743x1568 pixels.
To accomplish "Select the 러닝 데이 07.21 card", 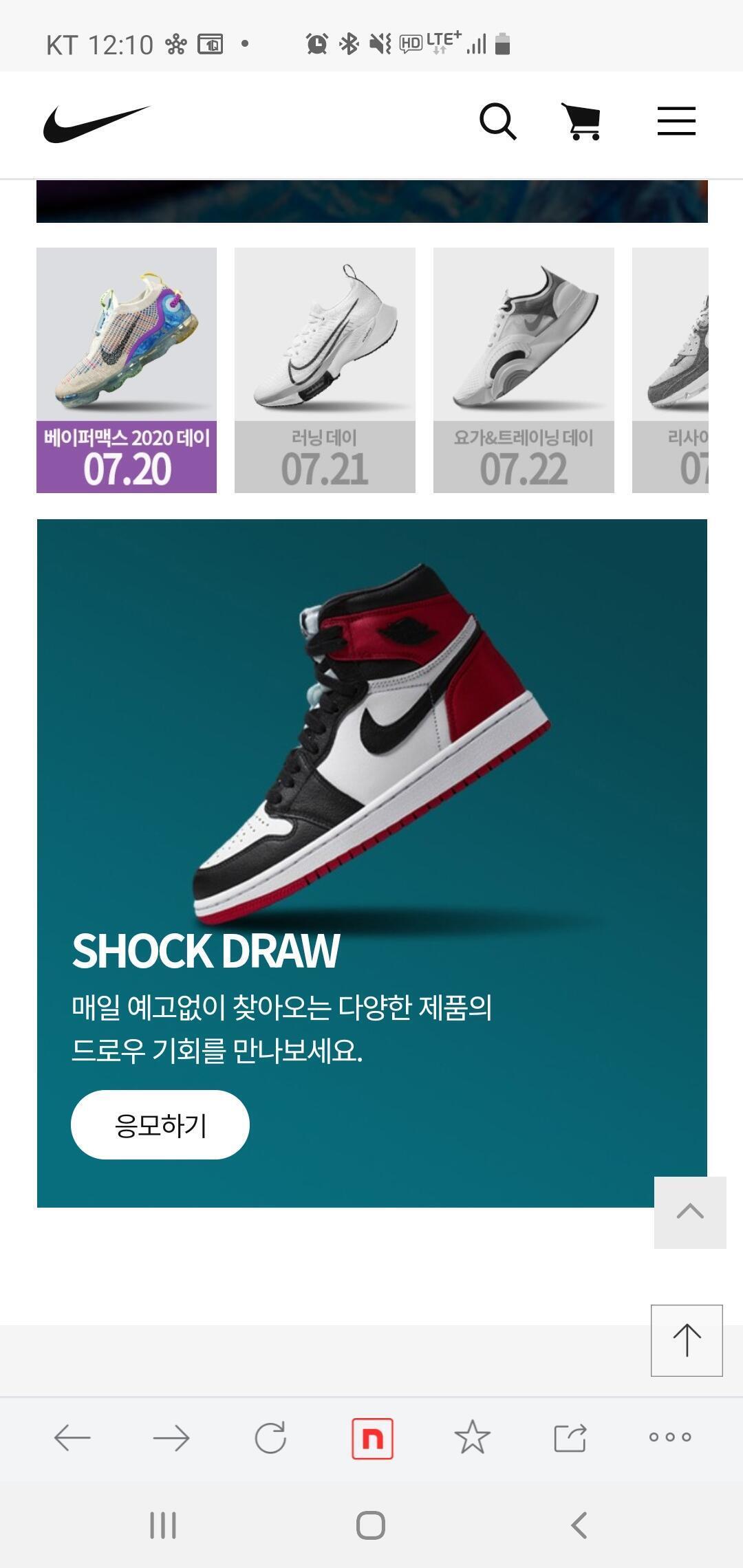I will pos(325,370).
